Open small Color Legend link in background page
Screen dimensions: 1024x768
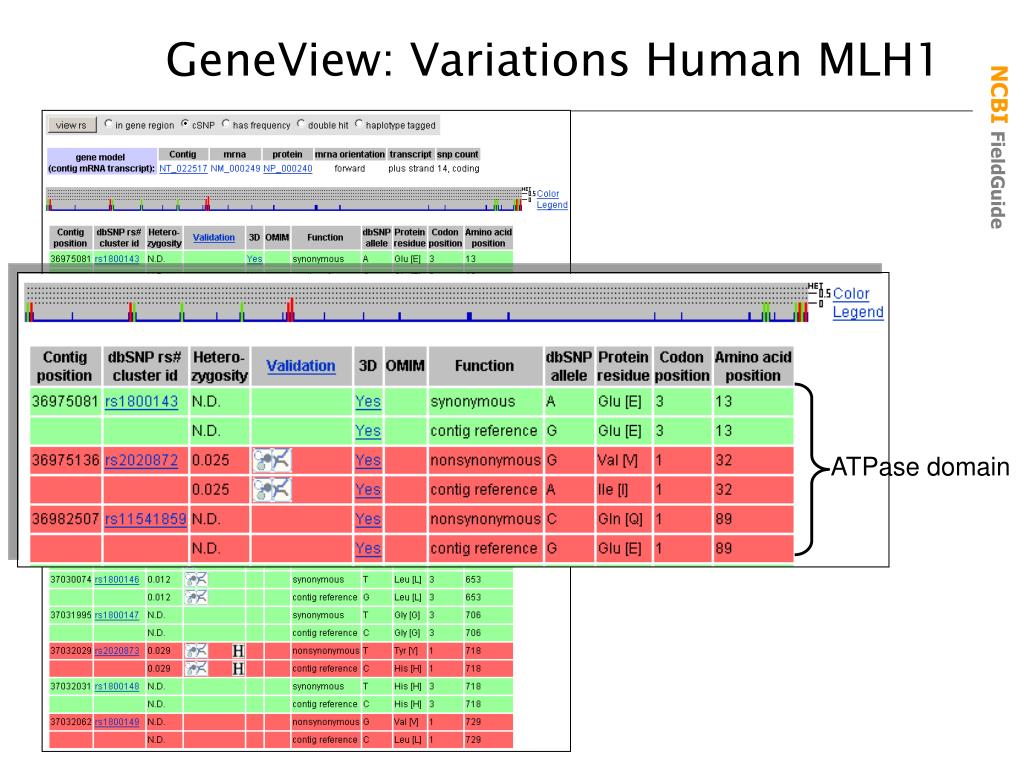tap(551, 199)
